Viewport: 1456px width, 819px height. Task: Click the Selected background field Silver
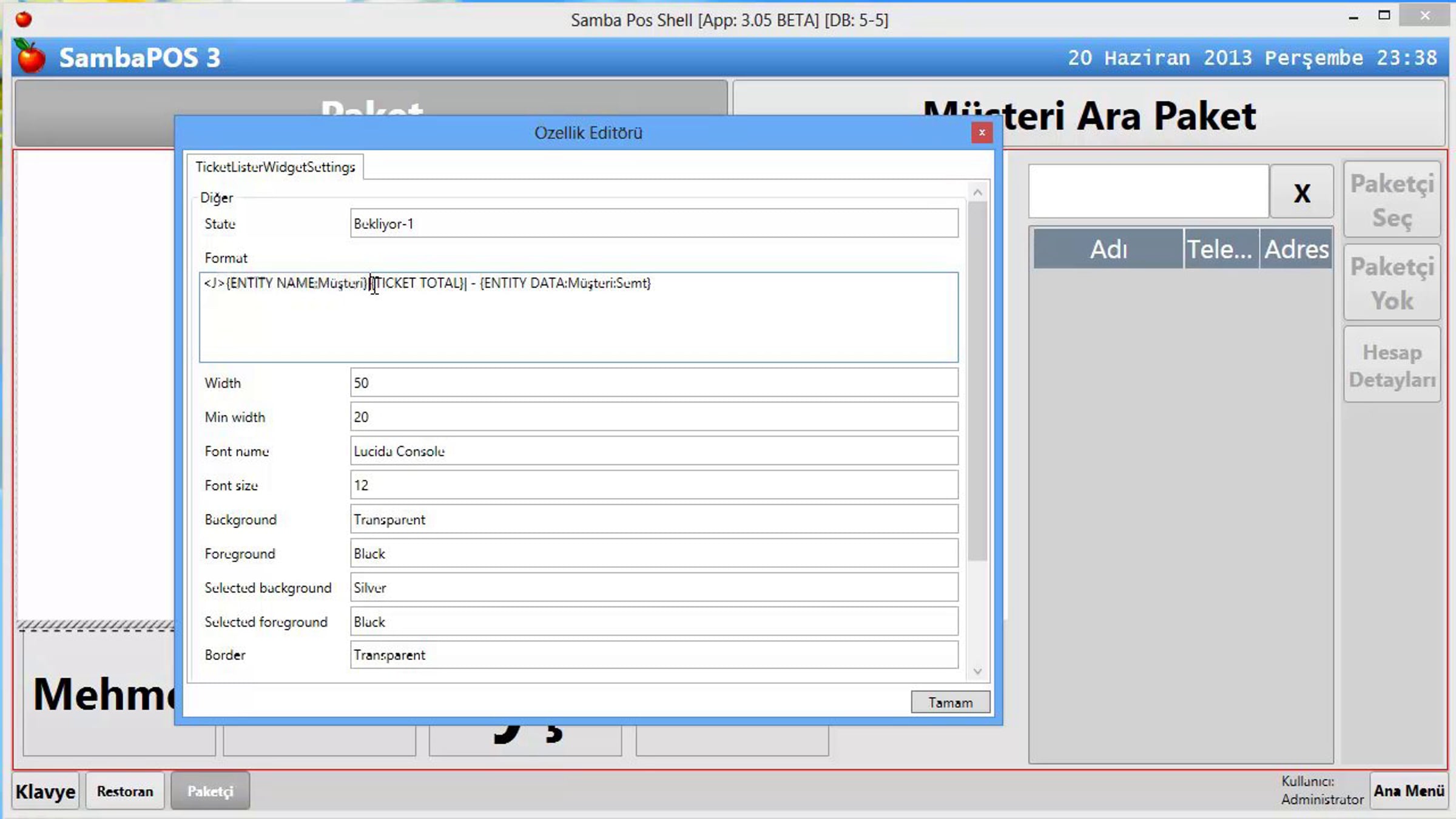coord(654,587)
